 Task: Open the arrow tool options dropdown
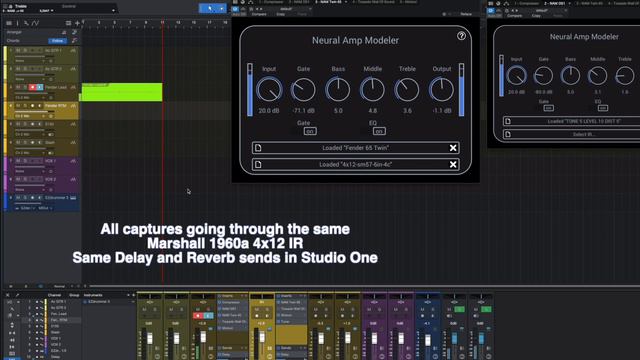(x=222, y=8)
